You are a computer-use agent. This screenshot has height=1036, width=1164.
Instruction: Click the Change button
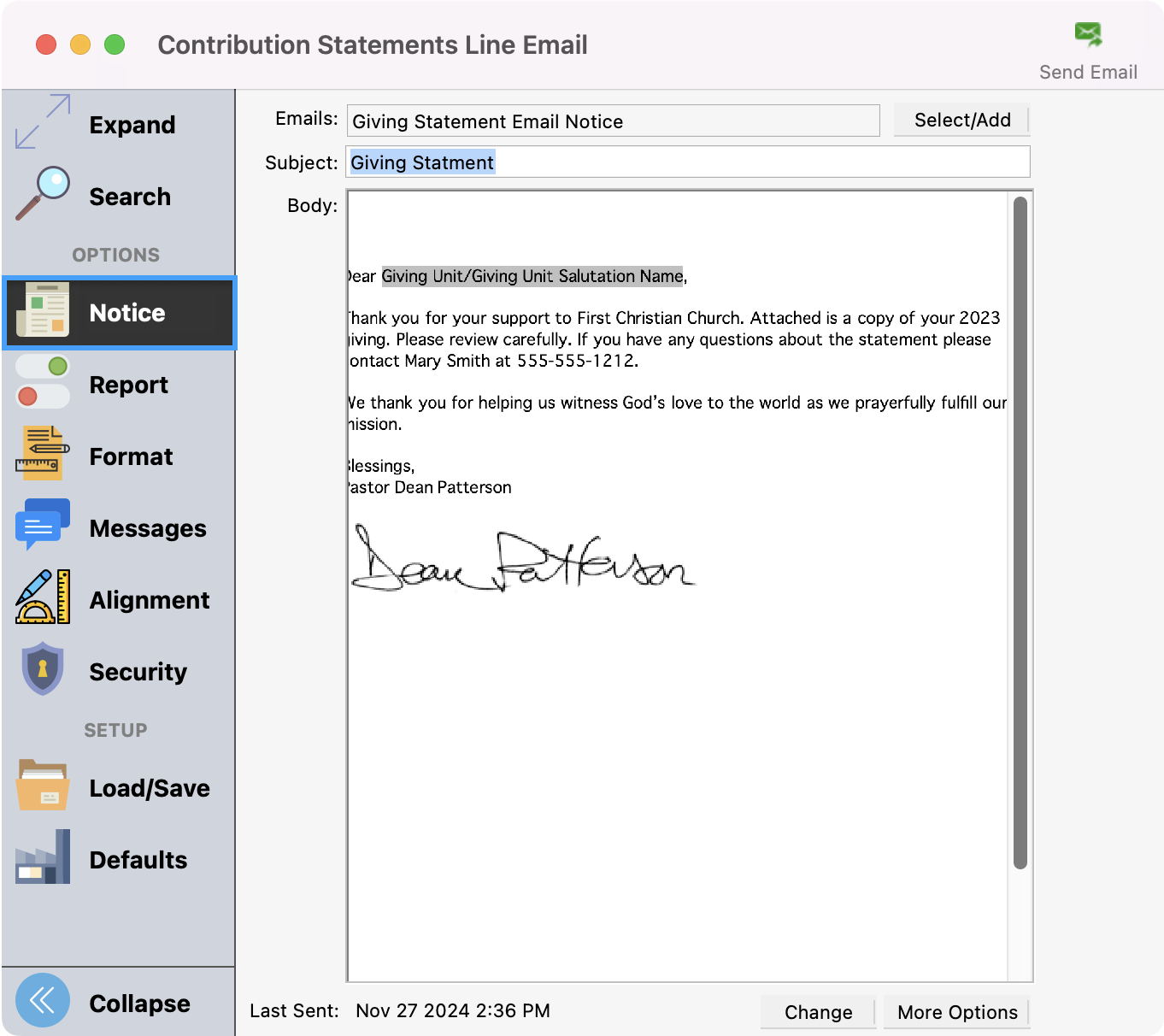coord(818,1012)
